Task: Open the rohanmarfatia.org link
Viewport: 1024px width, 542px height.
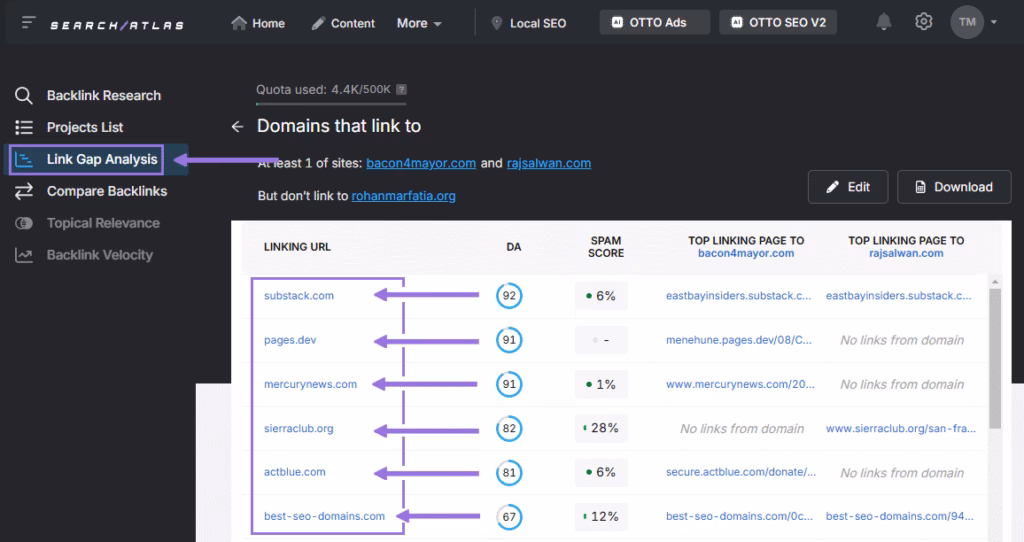Action: pos(403,196)
